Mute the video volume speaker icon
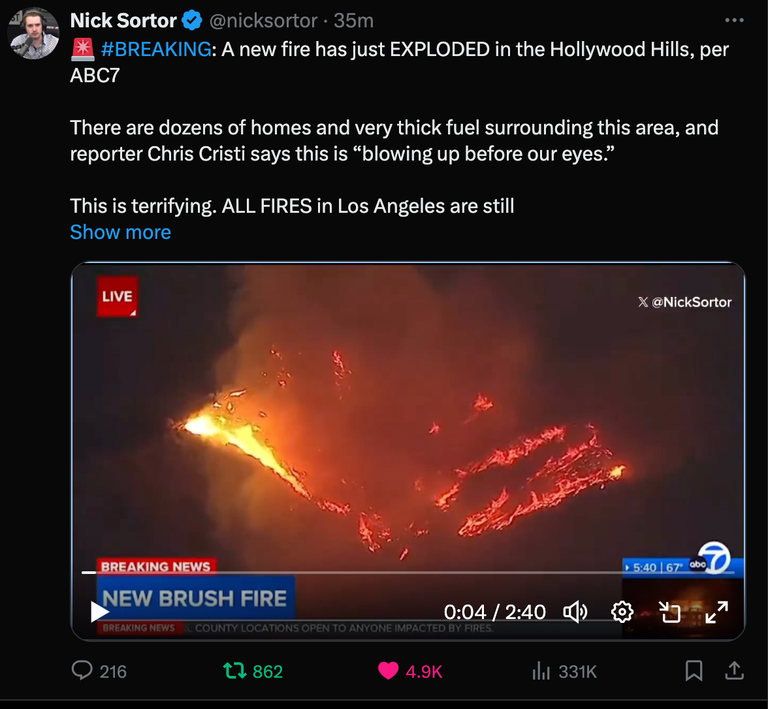This screenshot has height=709, width=768. tap(575, 612)
